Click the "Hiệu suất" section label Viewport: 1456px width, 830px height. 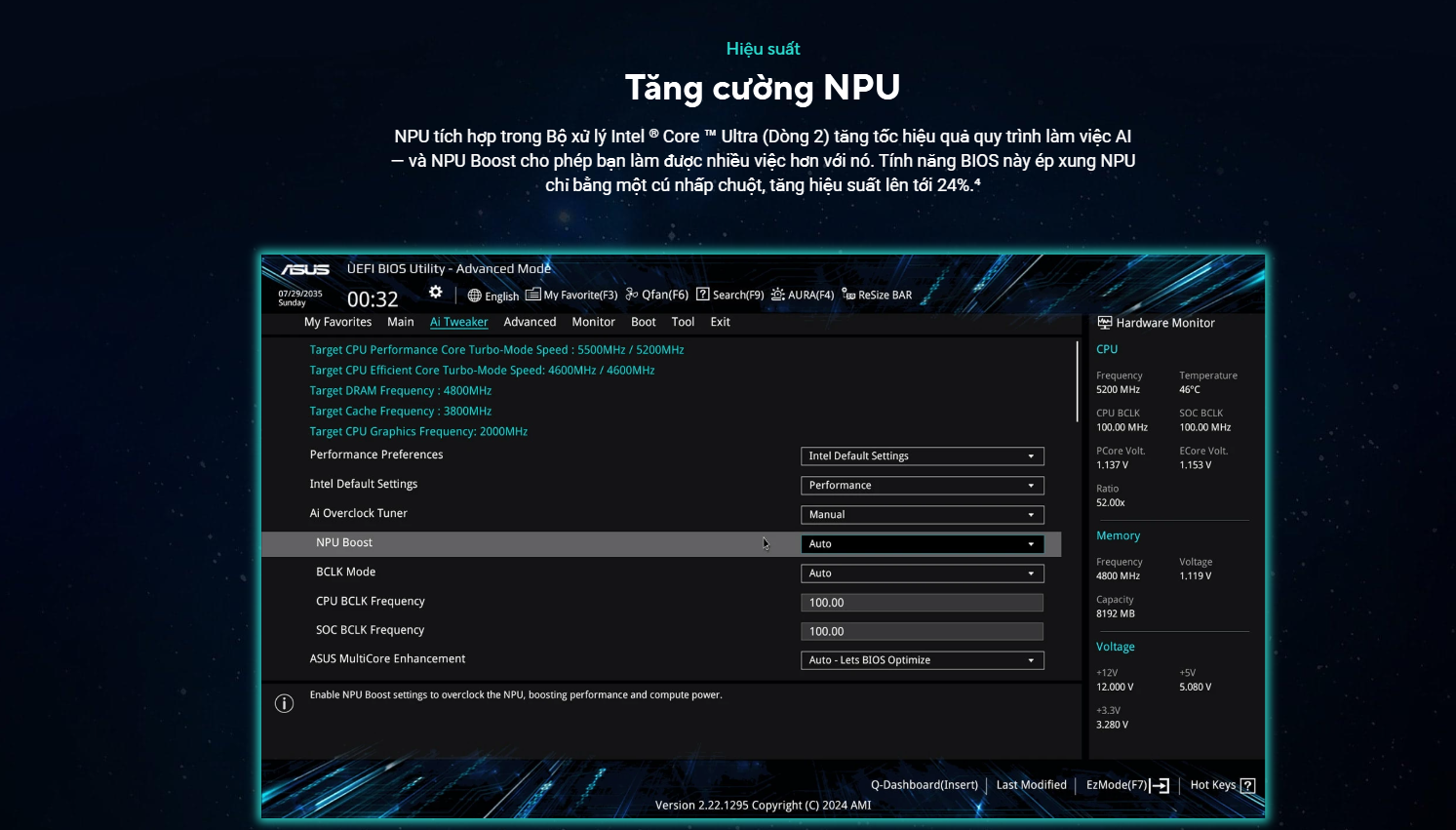tap(763, 49)
